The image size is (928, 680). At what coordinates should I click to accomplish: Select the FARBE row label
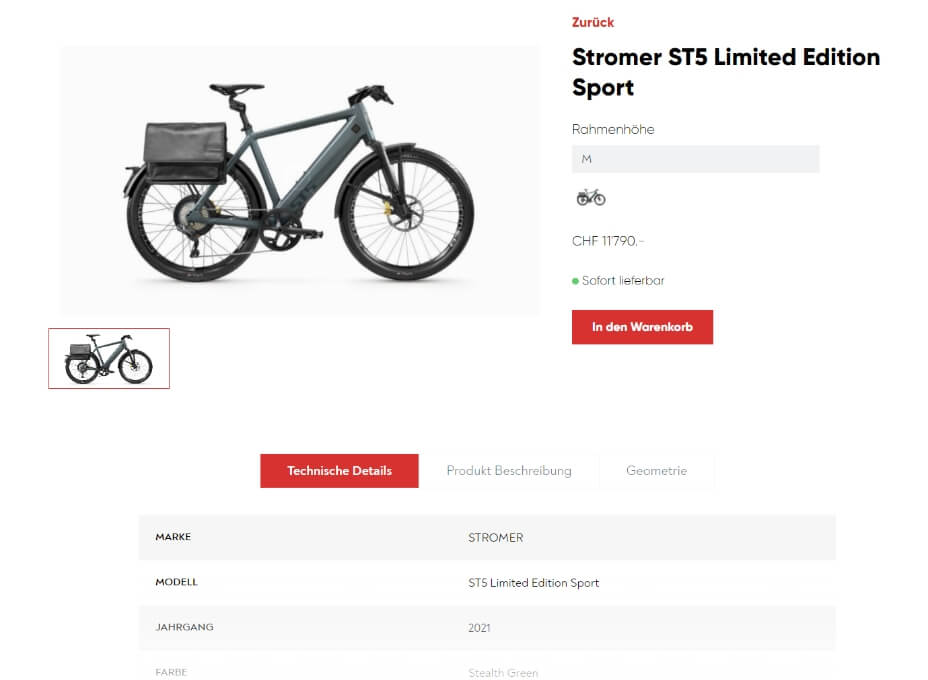coord(171,672)
